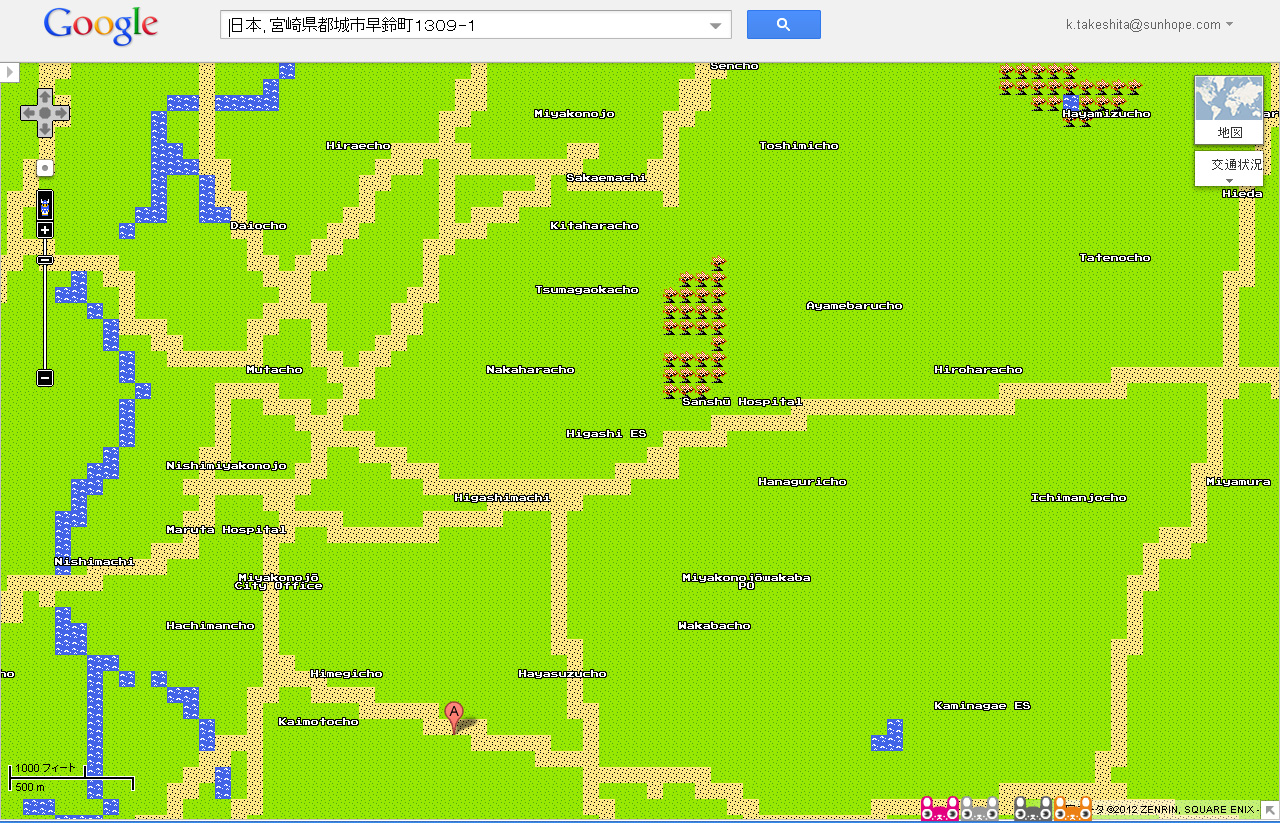
Task: Click the blue magnifier search button
Action: 783,25
